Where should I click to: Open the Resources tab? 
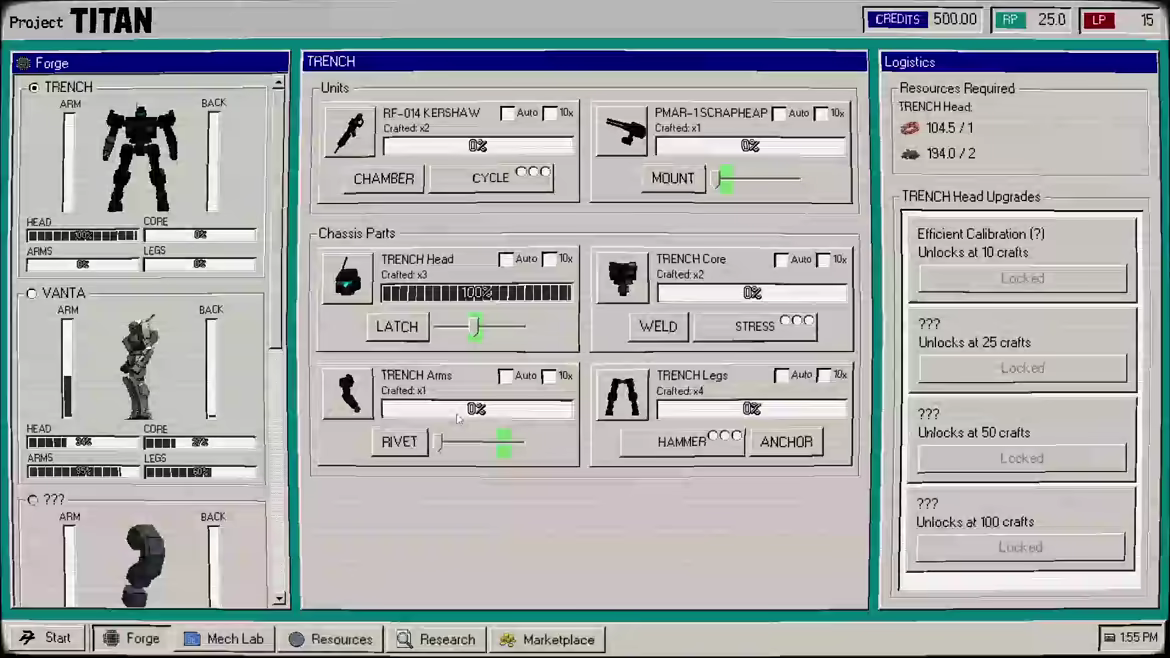(x=331, y=639)
